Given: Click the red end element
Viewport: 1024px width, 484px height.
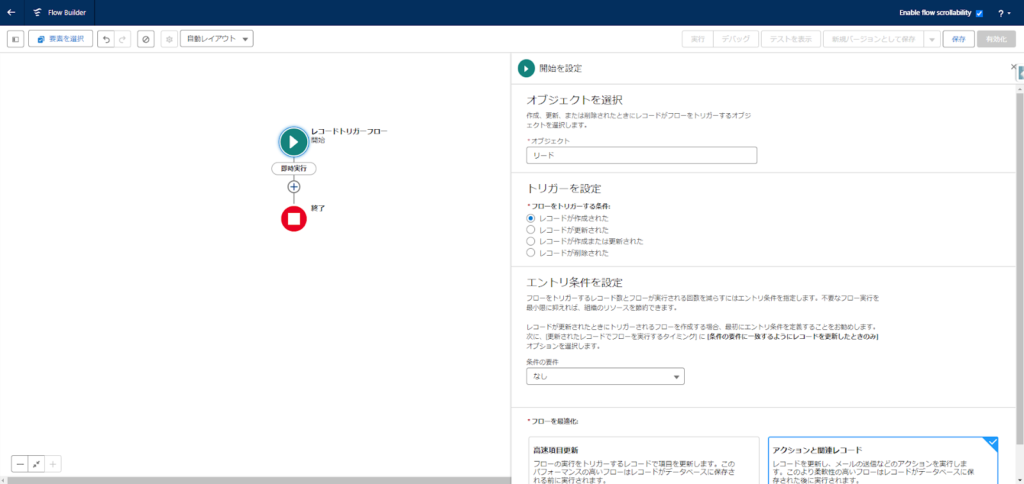Looking at the screenshot, I should pos(293,218).
